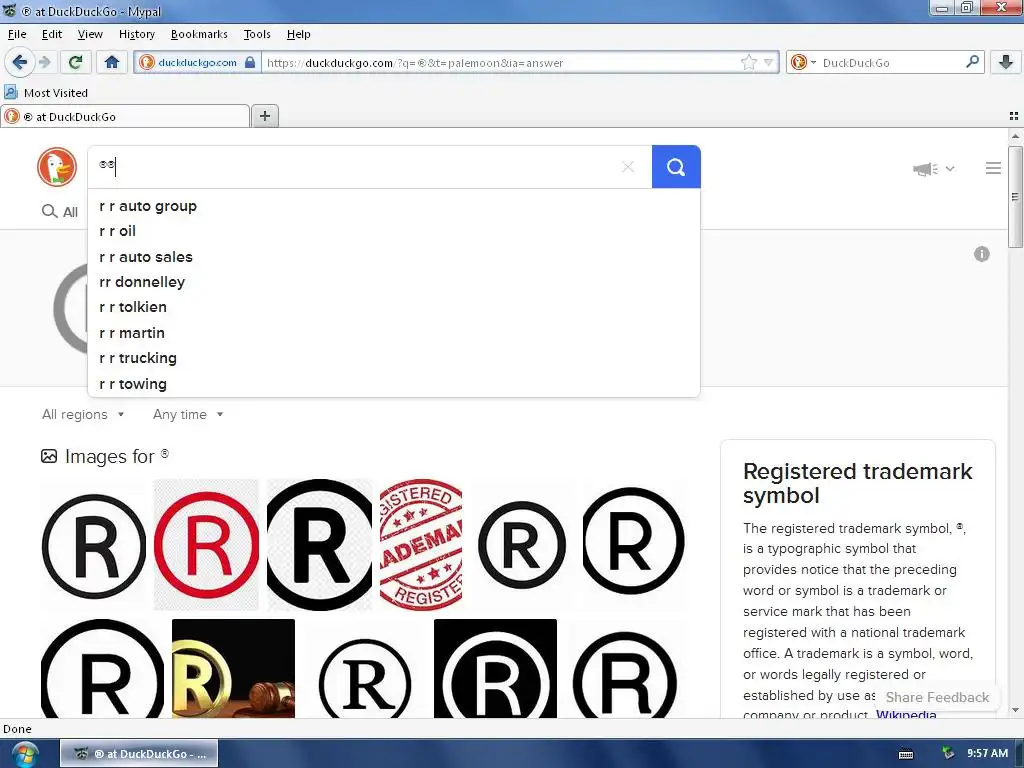Image resolution: width=1024 pixels, height=768 pixels.
Task: Expand the Any time filter
Action: pos(188,414)
